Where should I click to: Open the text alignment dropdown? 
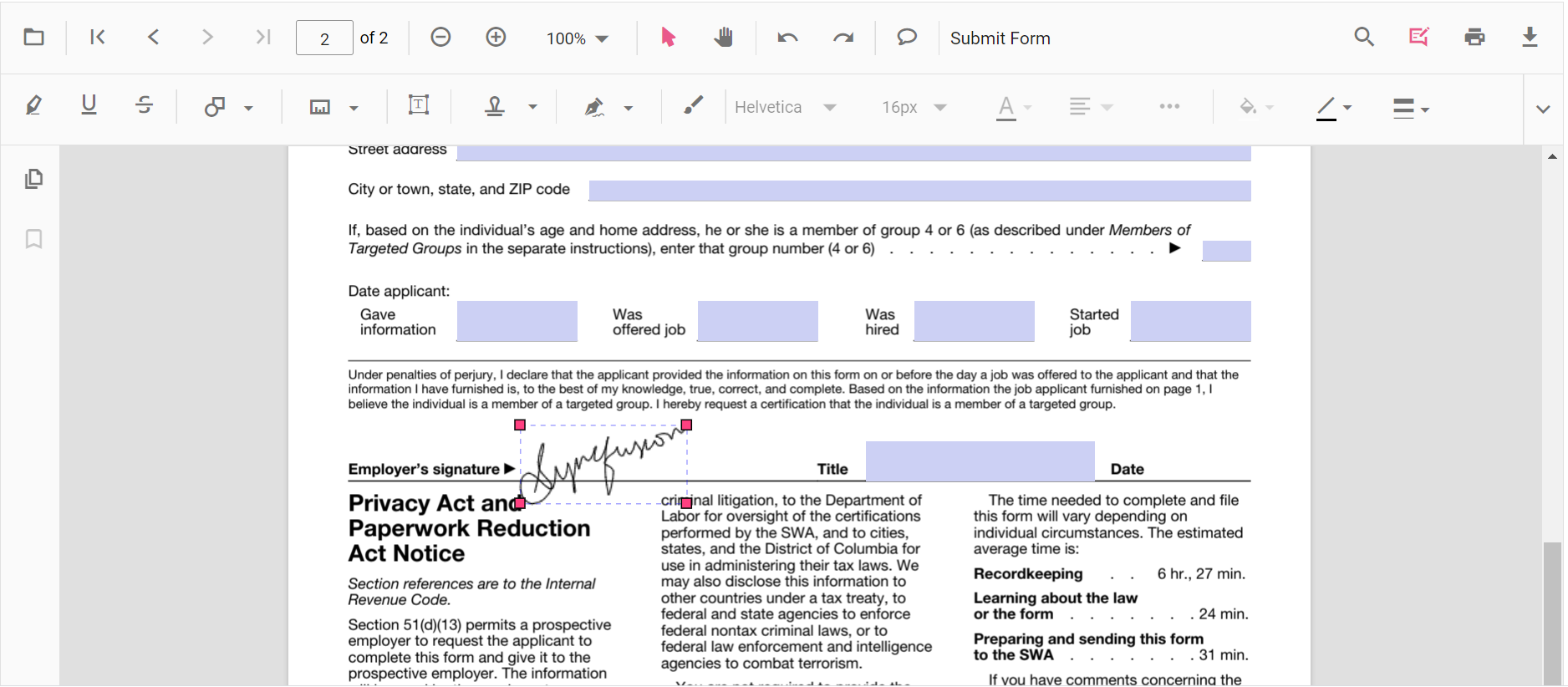(x=1091, y=107)
